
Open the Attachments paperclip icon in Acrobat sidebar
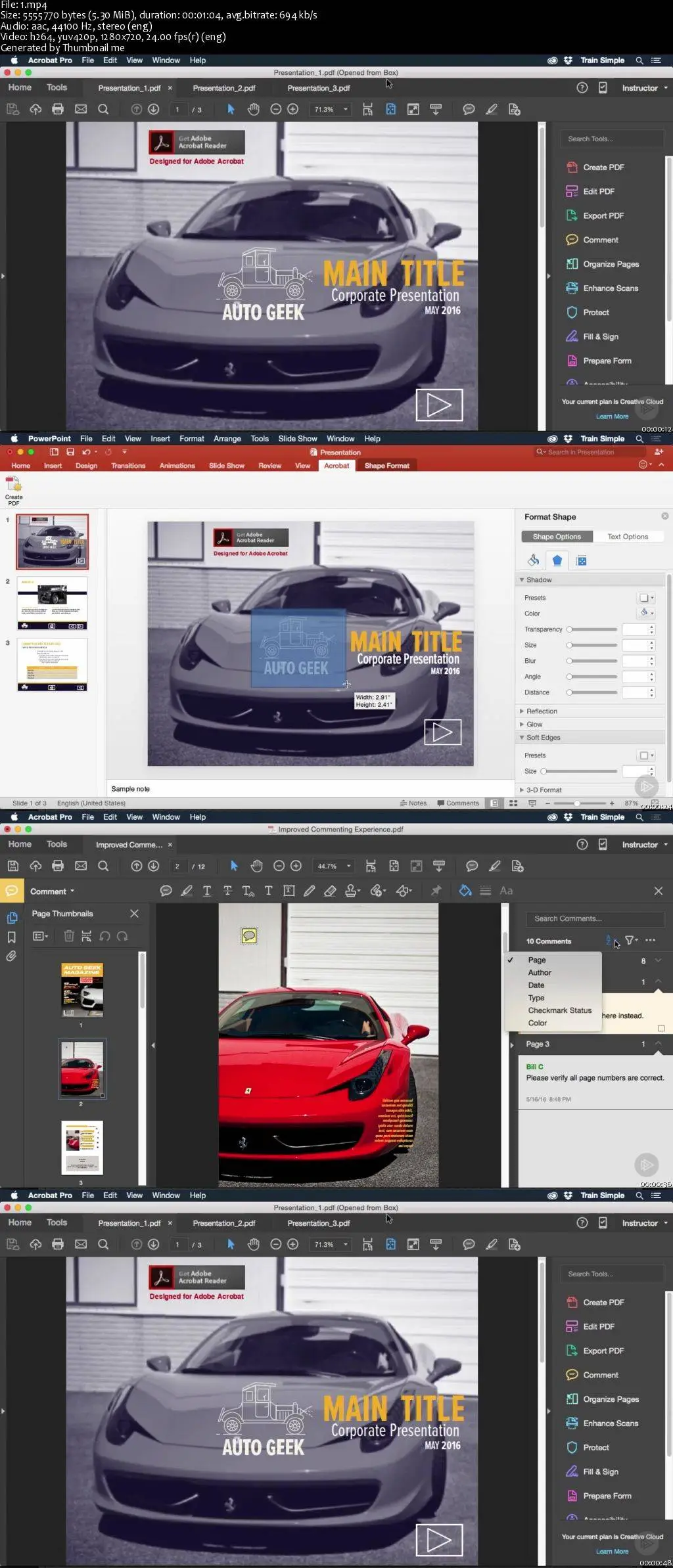coord(11,956)
